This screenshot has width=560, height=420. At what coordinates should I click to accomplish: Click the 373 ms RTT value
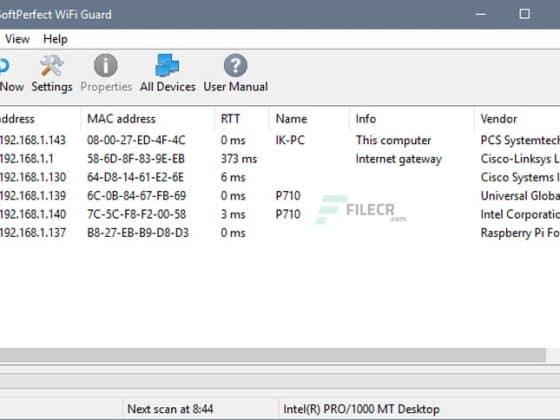point(239,159)
